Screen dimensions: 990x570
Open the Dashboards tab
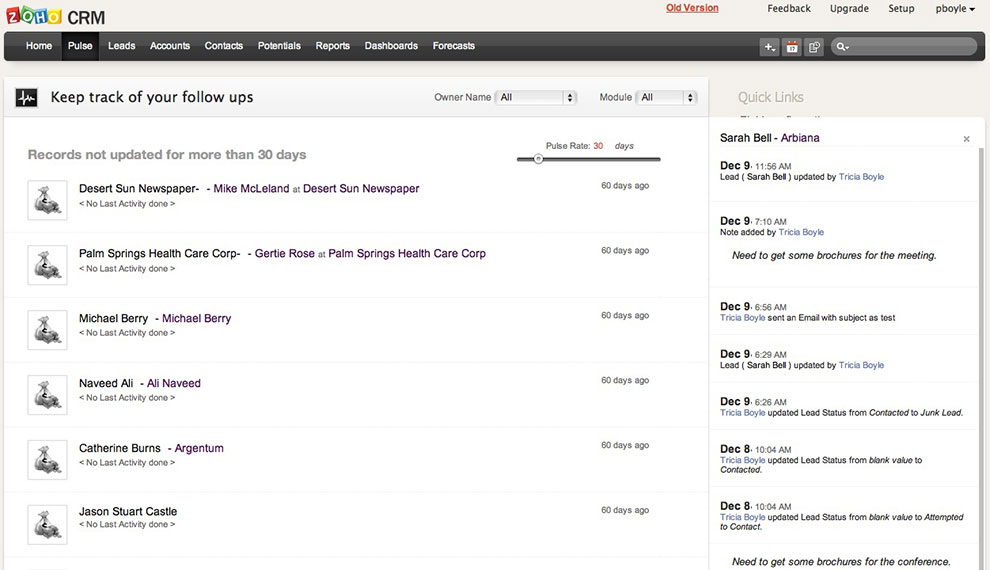(391, 46)
